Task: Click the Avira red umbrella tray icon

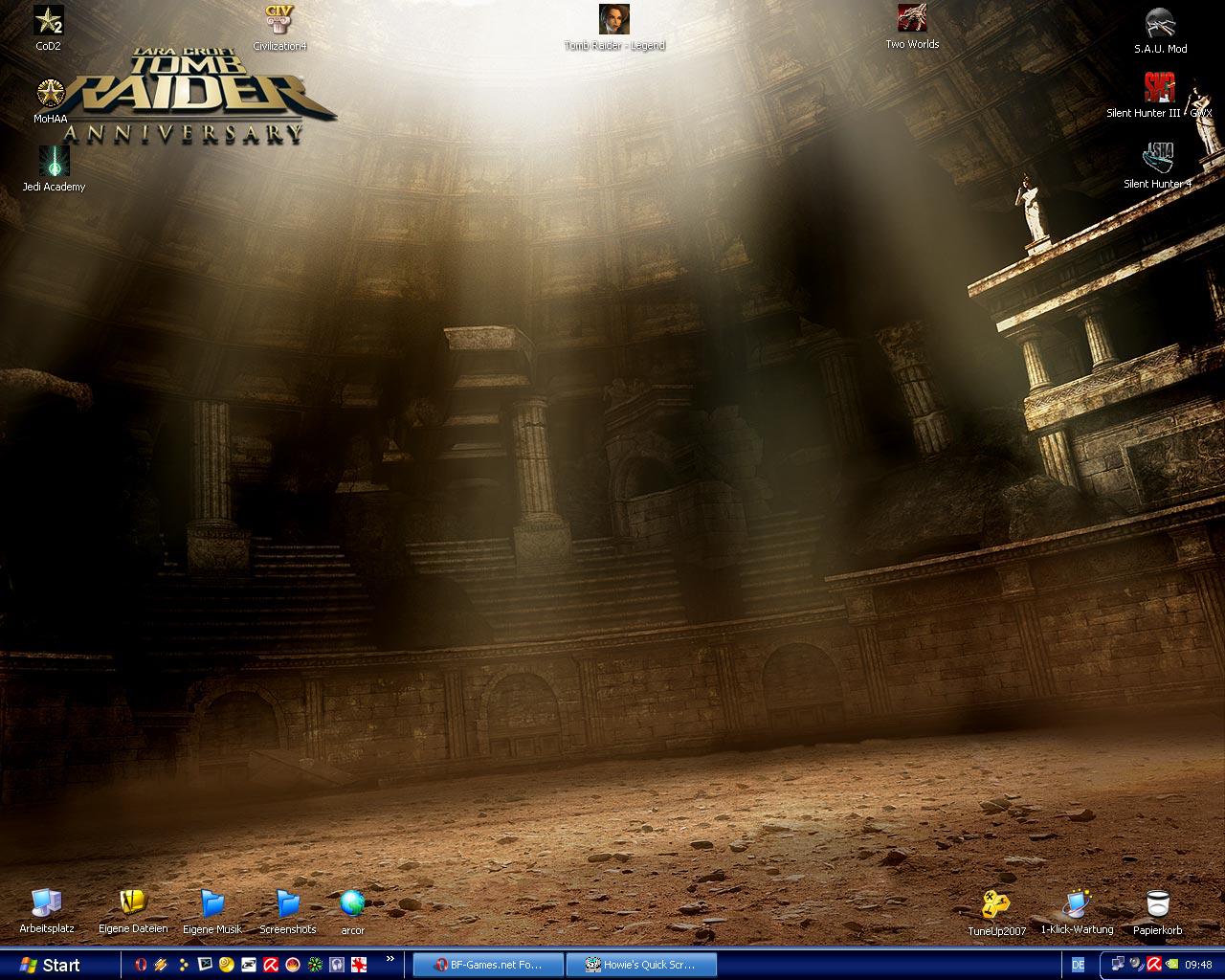Action: (x=1154, y=964)
